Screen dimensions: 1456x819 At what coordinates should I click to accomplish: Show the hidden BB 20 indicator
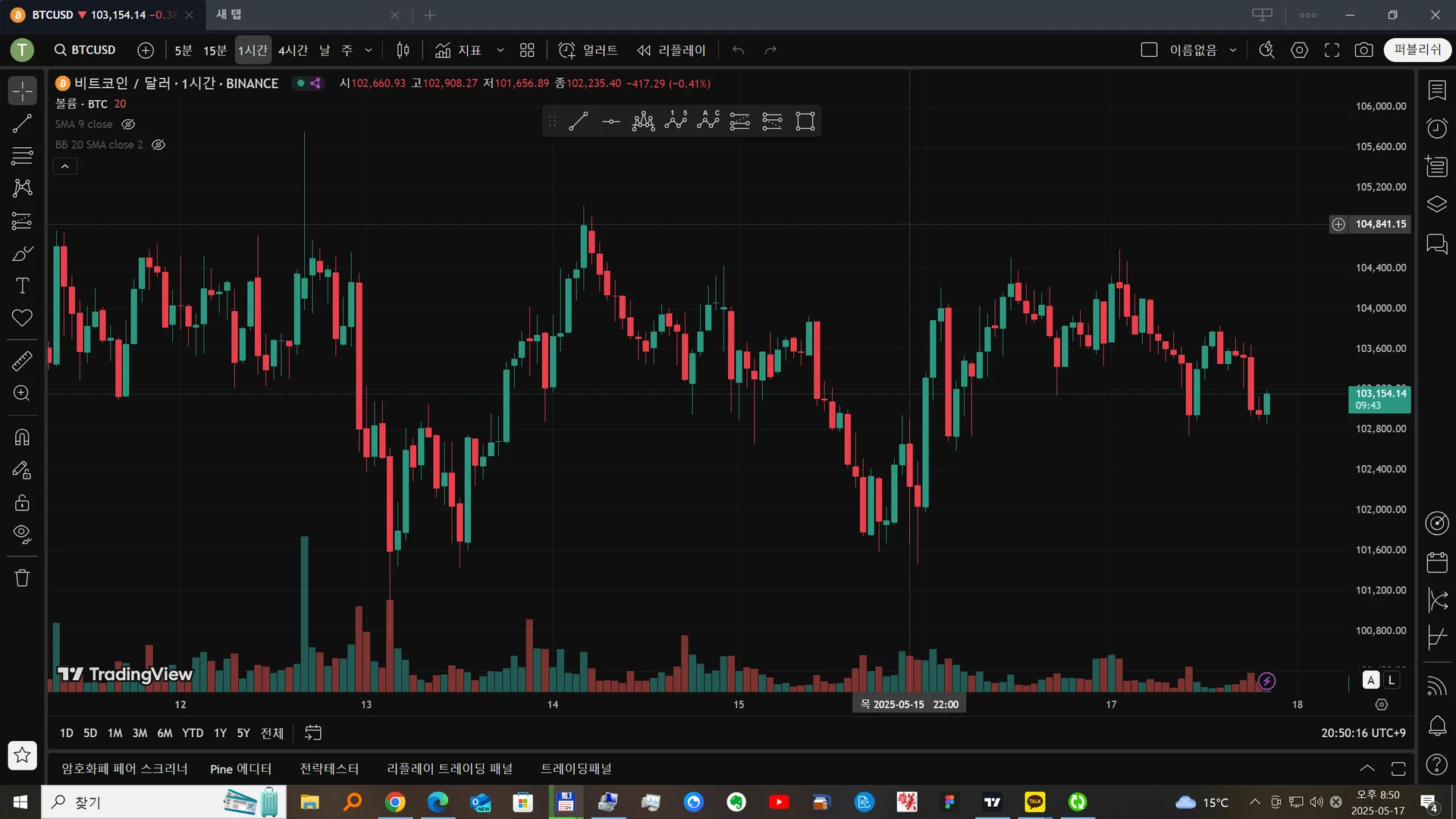pyautogui.click(x=158, y=145)
